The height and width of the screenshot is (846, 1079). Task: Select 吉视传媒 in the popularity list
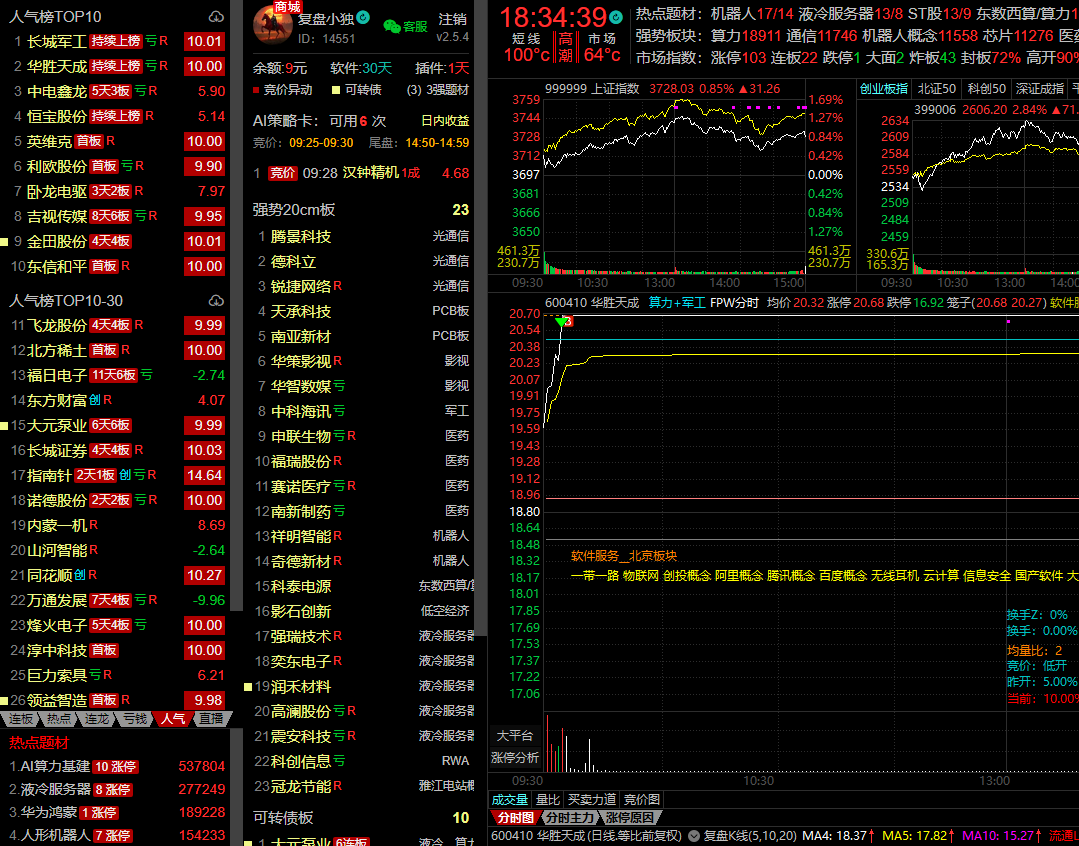tap(57, 216)
